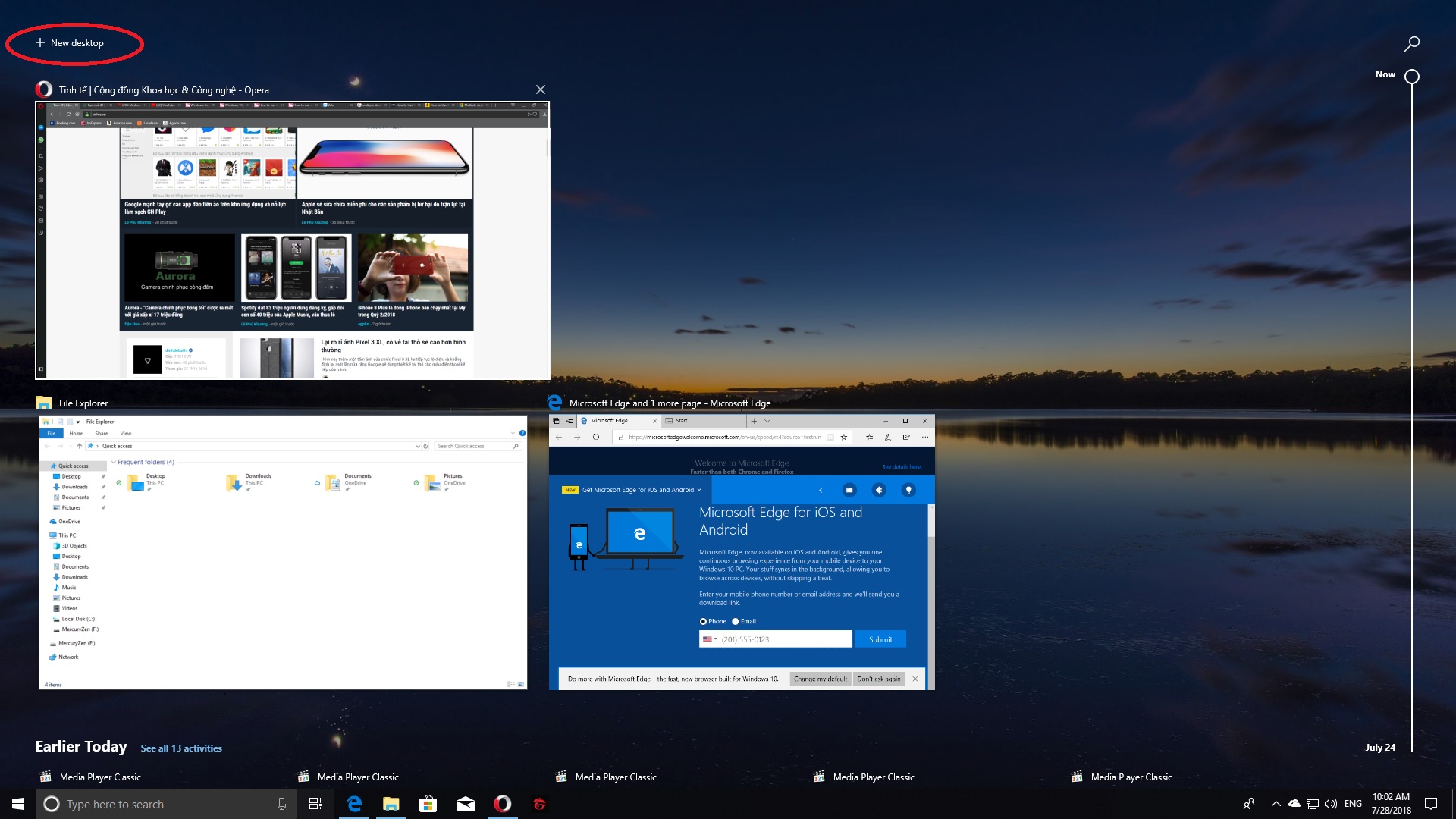Open the Action Center notification icon
The height and width of the screenshot is (819, 1456).
point(1431,804)
